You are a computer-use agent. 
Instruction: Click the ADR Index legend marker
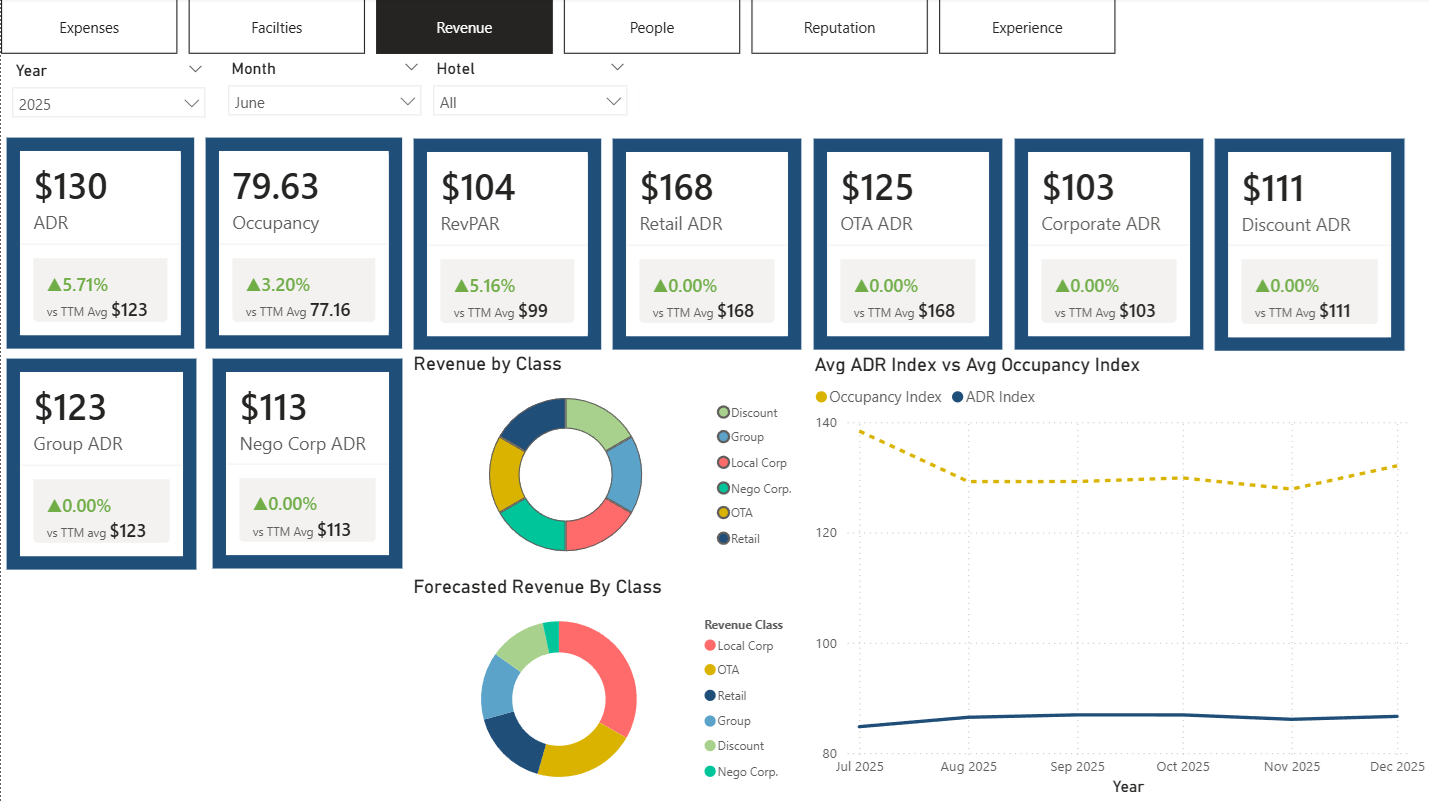[958, 397]
